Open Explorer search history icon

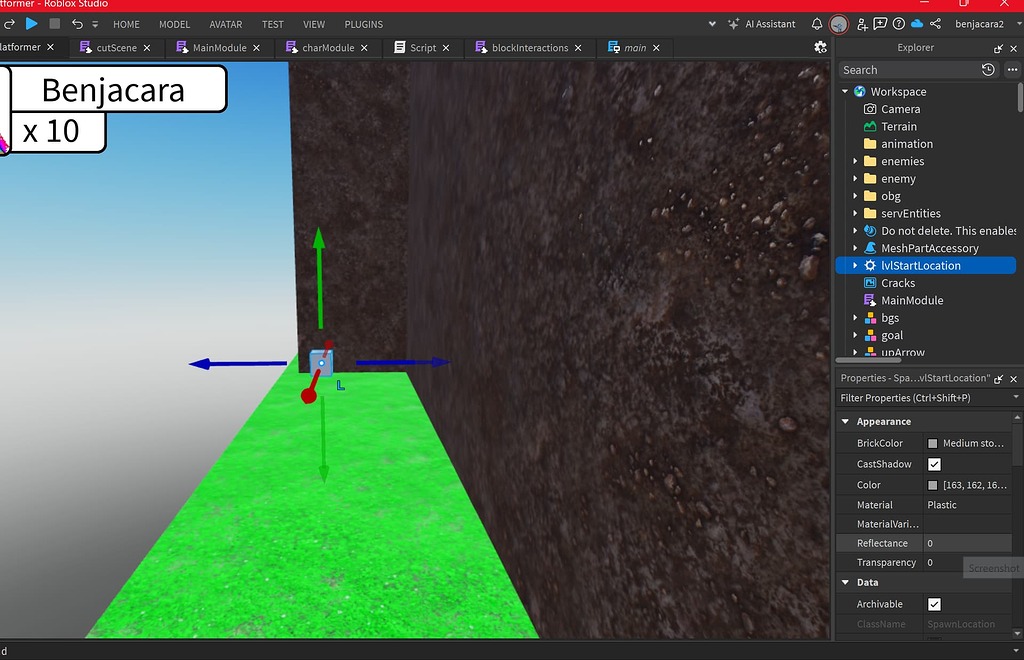[988, 69]
